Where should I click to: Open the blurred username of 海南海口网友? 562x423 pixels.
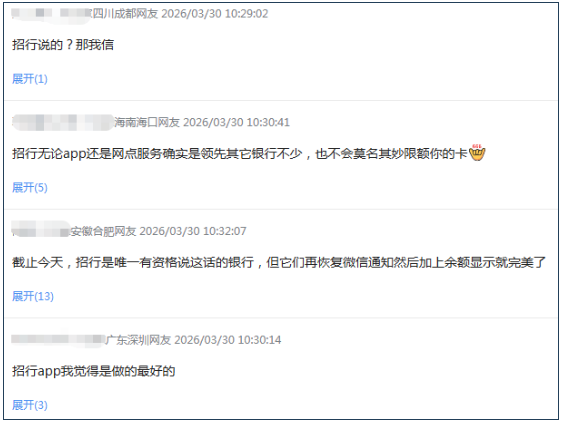click(63, 122)
